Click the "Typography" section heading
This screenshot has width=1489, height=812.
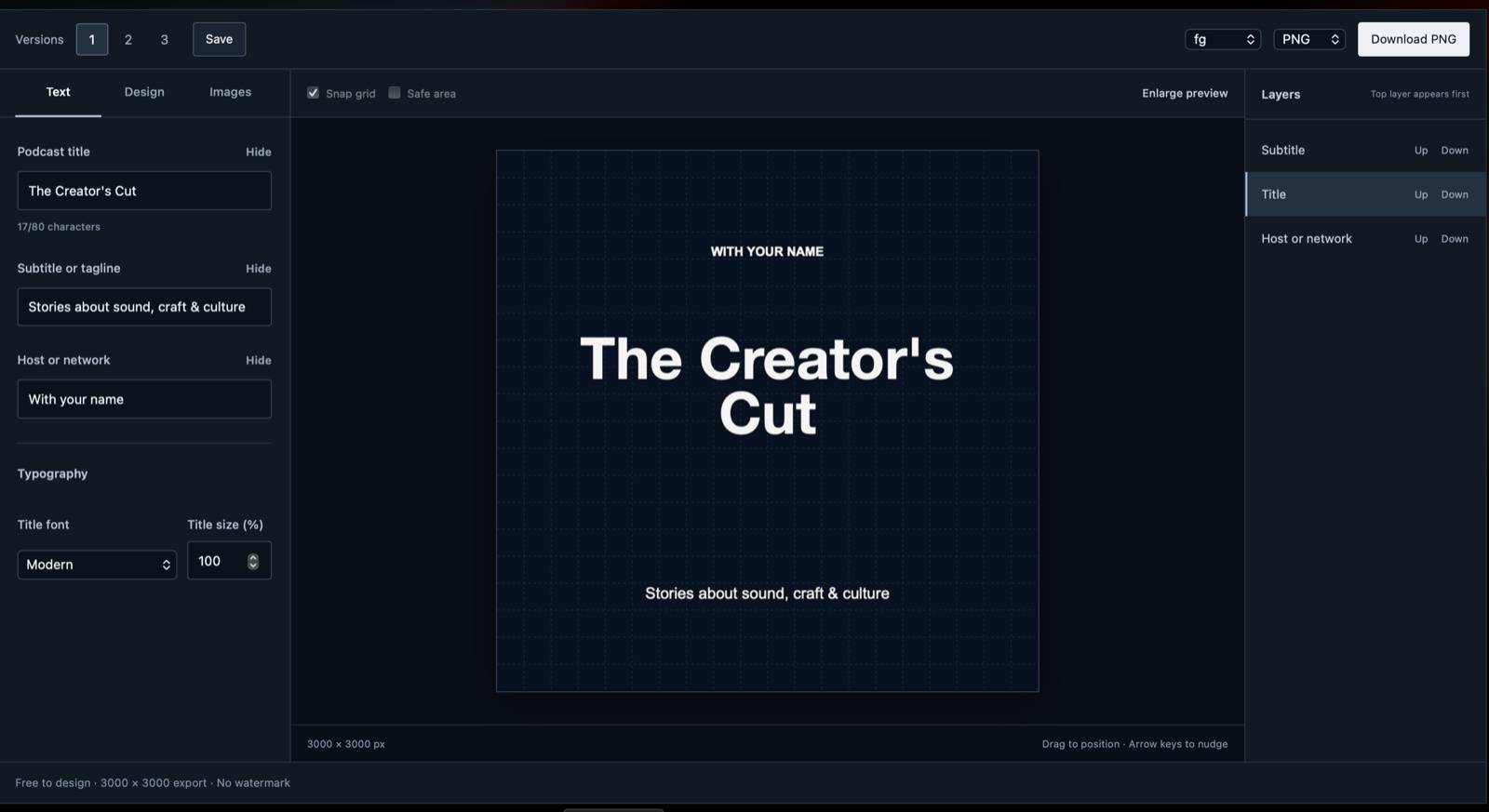(x=52, y=473)
